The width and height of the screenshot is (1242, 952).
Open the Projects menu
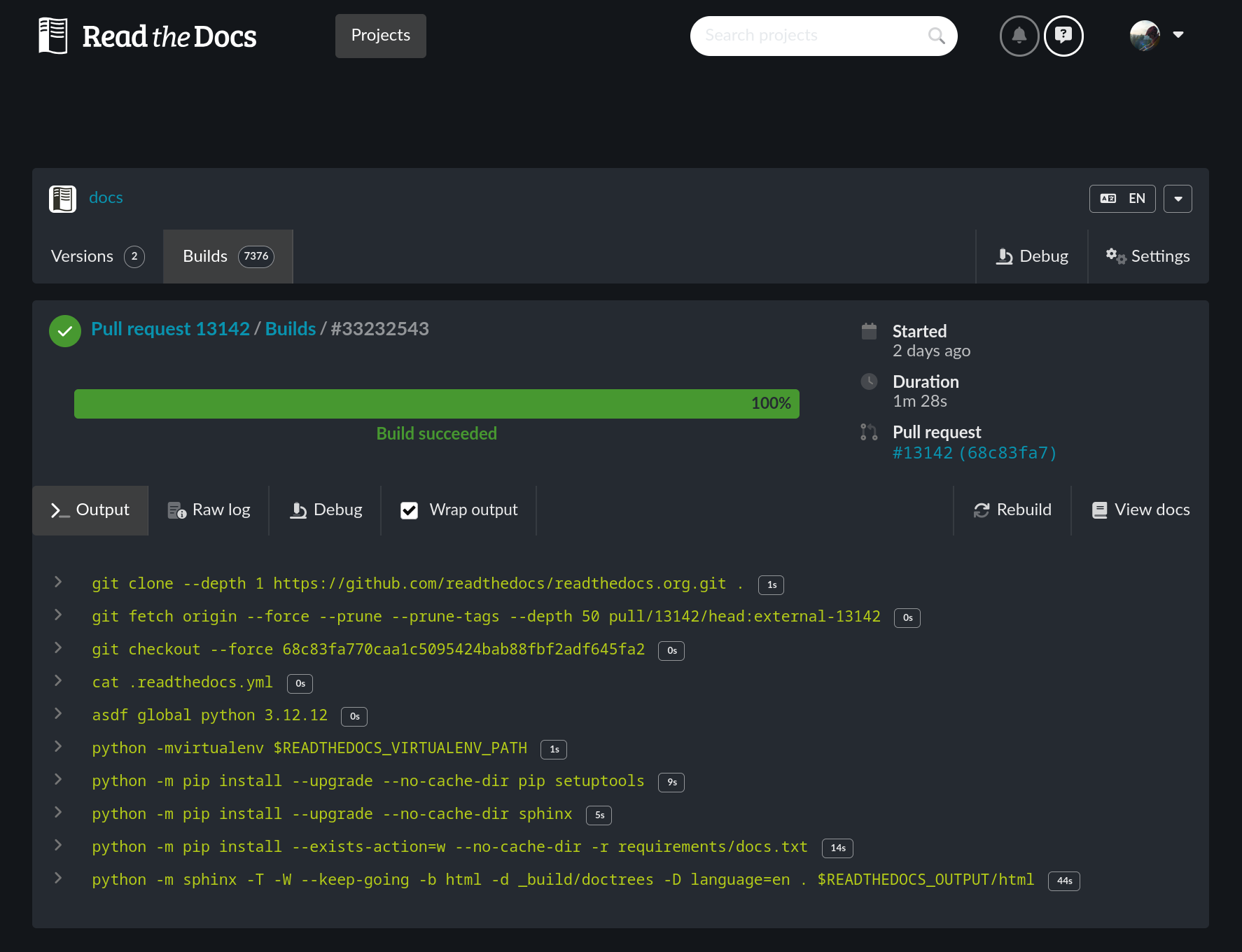[381, 36]
